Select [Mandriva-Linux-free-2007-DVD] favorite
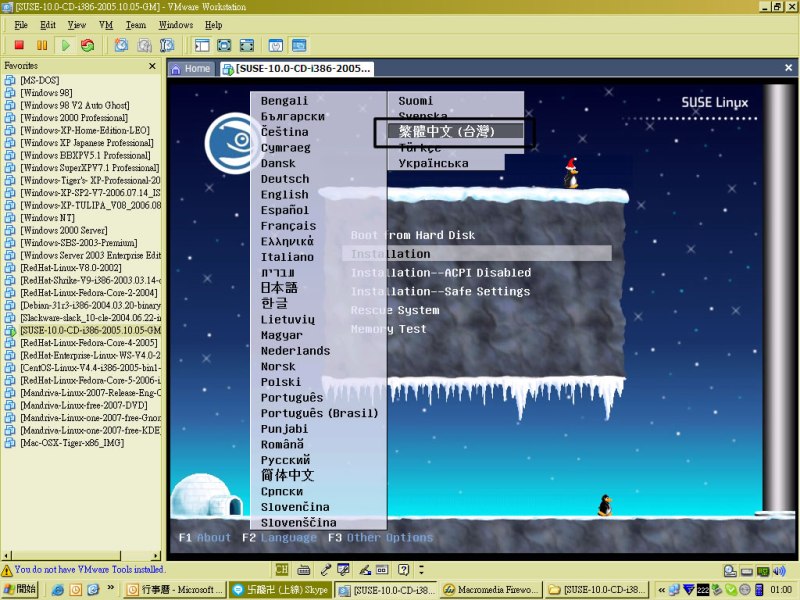The height and width of the screenshot is (600, 800). point(84,405)
